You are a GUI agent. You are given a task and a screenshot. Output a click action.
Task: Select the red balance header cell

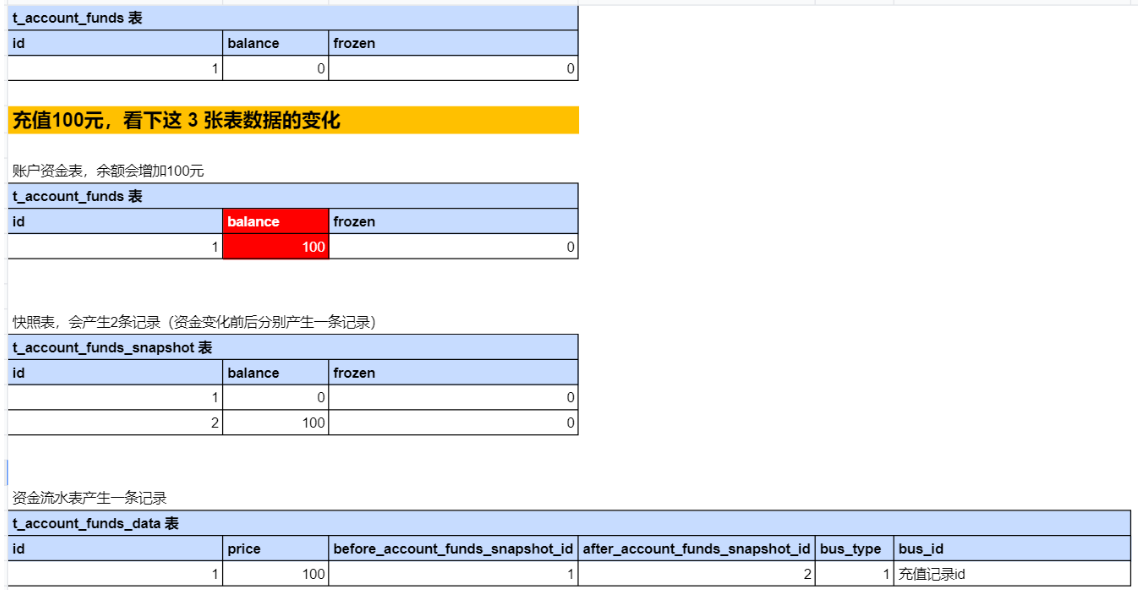coord(275,222)
